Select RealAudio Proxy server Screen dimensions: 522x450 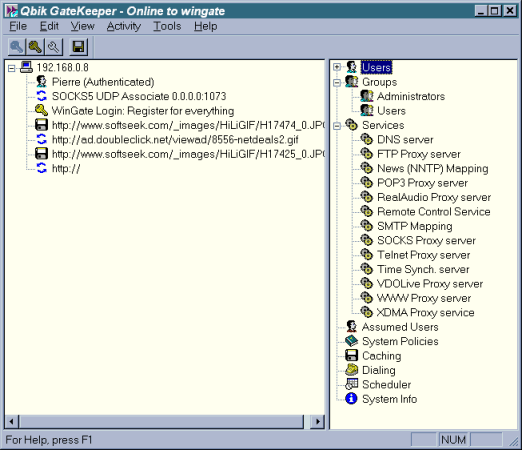click(x=434, y=197)
